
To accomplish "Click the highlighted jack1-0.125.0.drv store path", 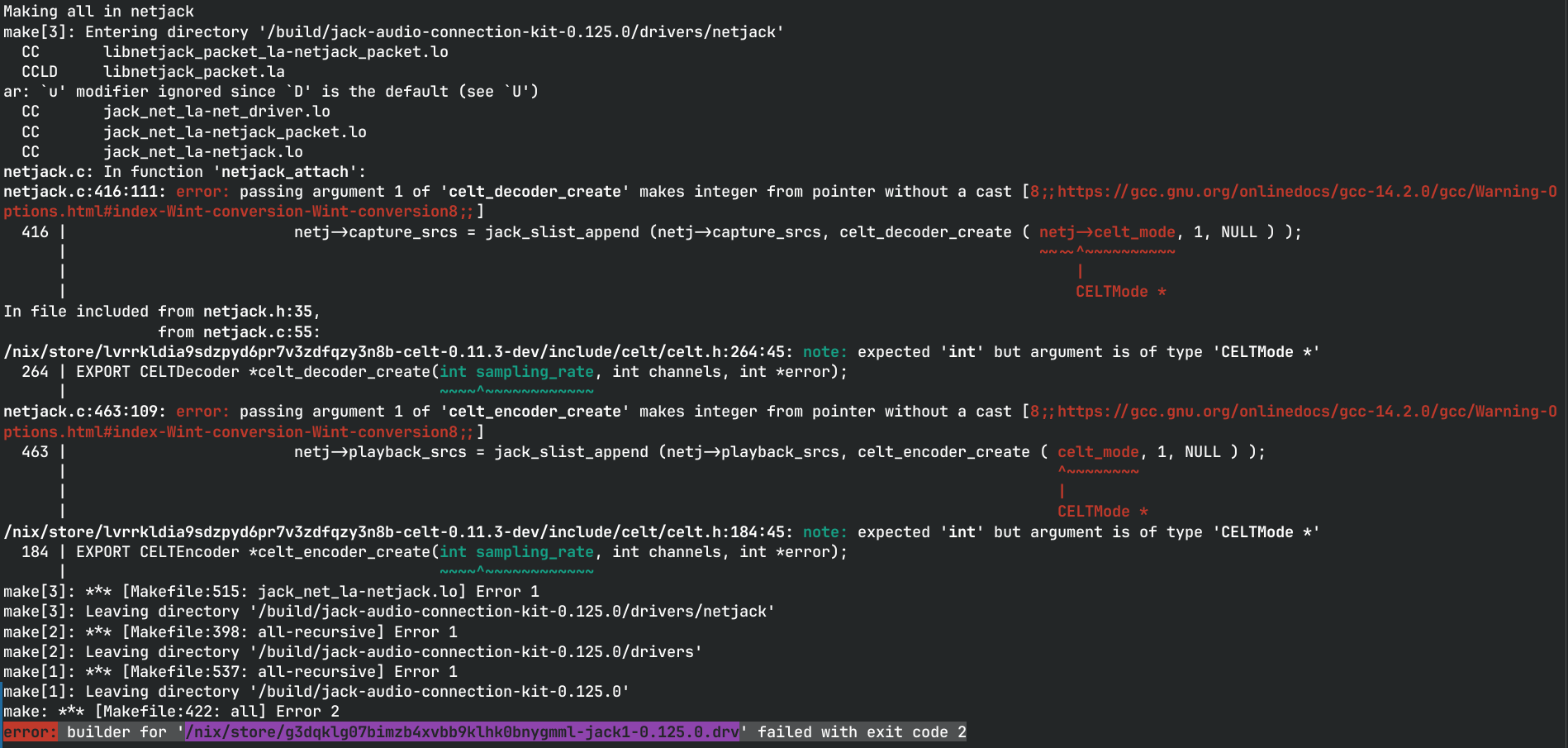I will click(x=463, y=732).
